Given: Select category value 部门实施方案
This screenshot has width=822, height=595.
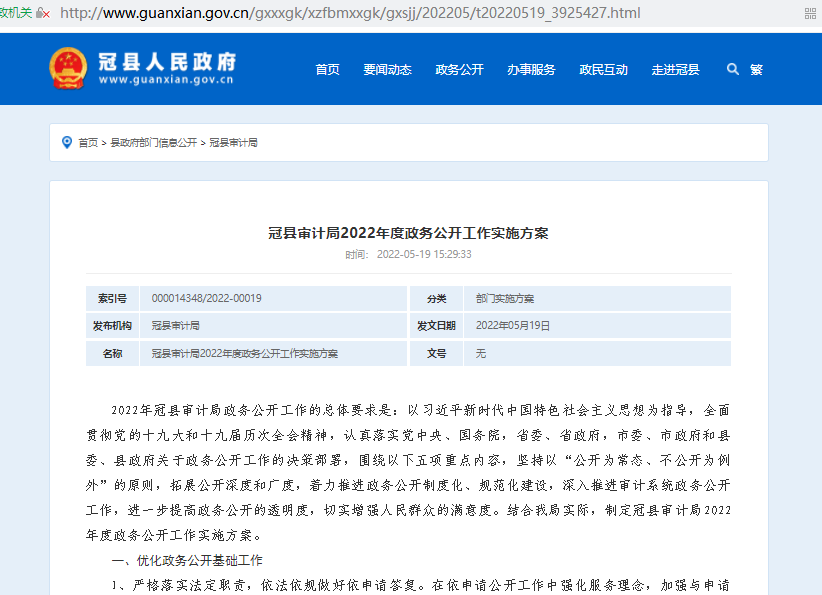Looking at the screenshot, I should tap(505, 298).
